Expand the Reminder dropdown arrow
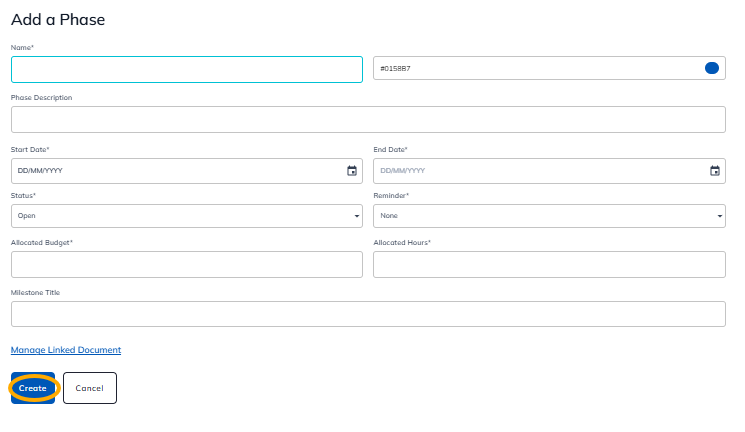The height and width of the screenshot is (432, 745). pyautogui.click(x=720, y=216)
